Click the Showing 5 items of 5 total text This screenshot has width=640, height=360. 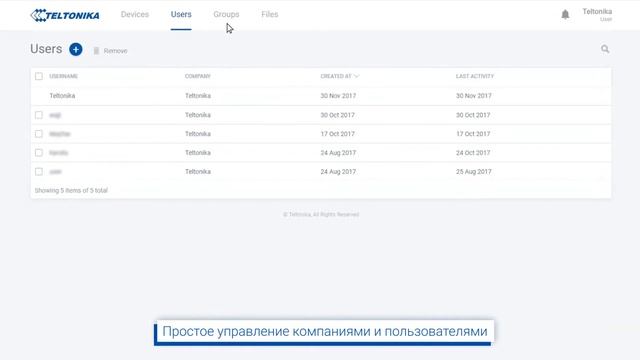pyautogui.click(x=71, y=191)
